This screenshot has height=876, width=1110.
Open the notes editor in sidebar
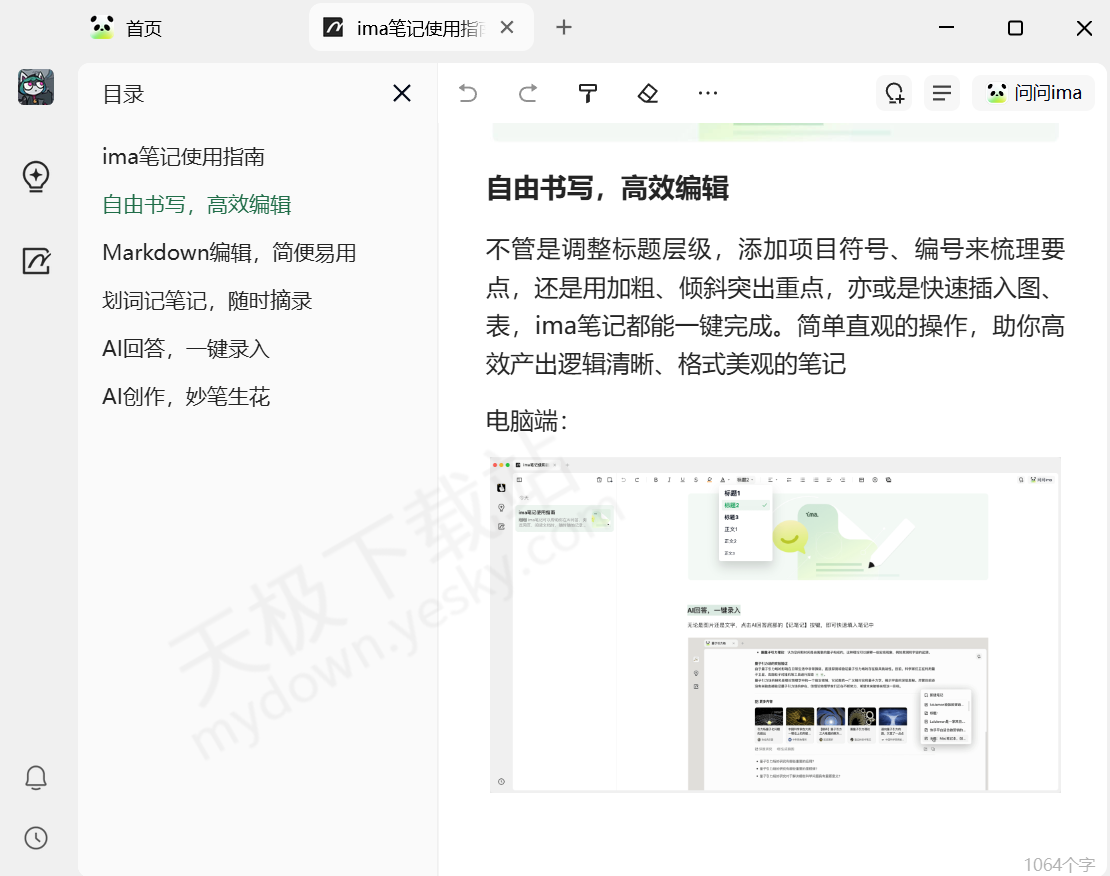point(36,261)
